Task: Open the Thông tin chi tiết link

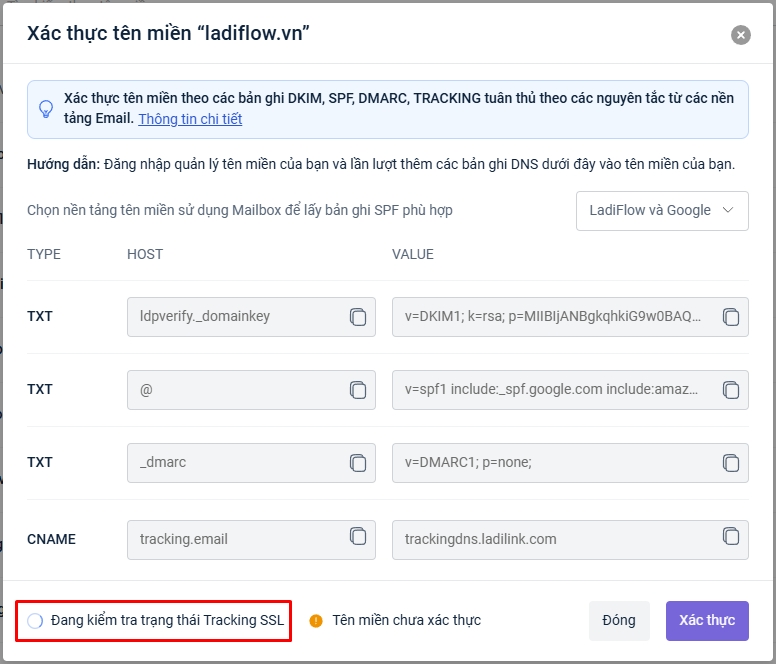Action: point(190,119)
